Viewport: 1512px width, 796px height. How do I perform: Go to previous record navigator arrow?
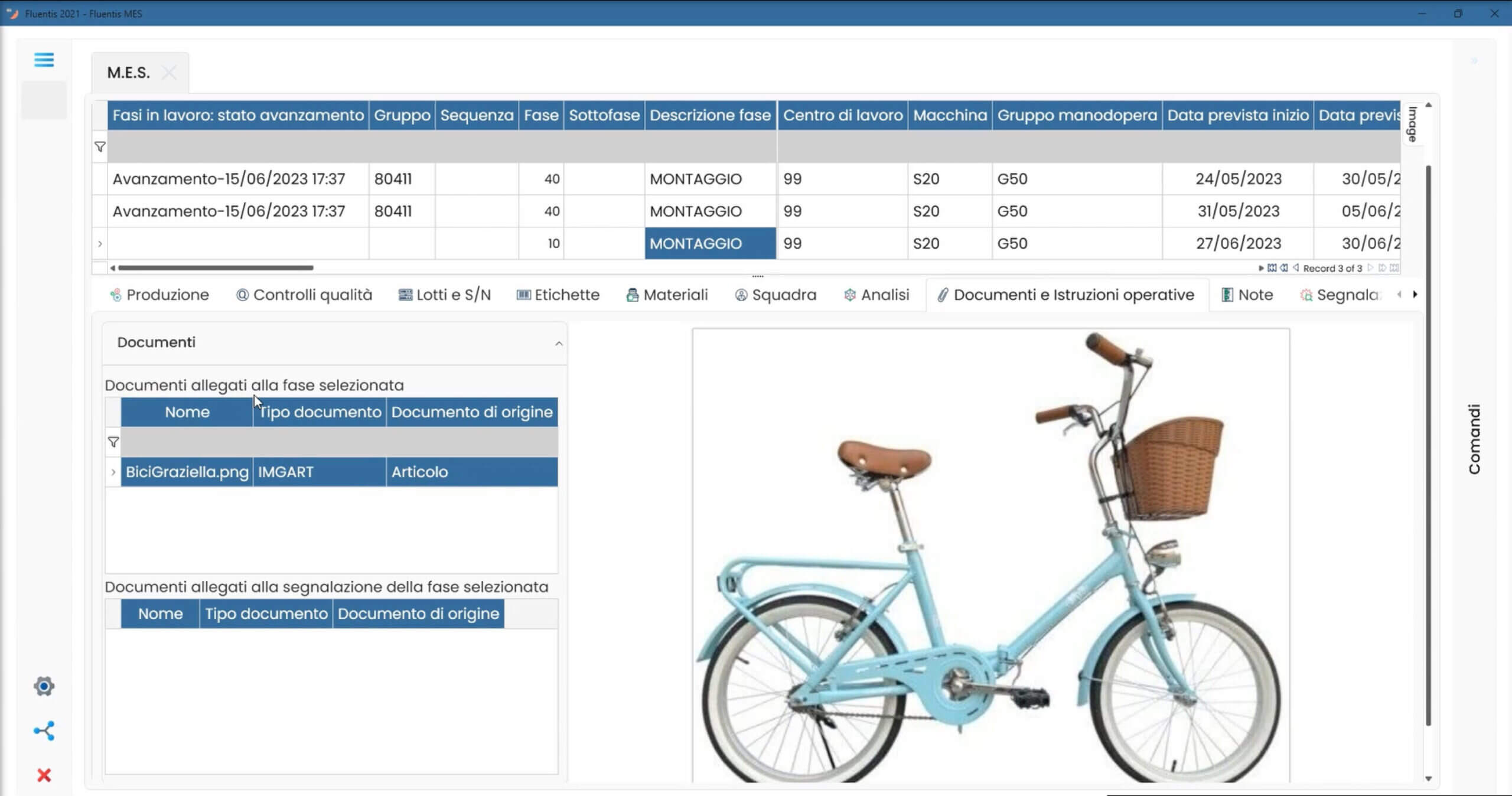point(1296,268)
